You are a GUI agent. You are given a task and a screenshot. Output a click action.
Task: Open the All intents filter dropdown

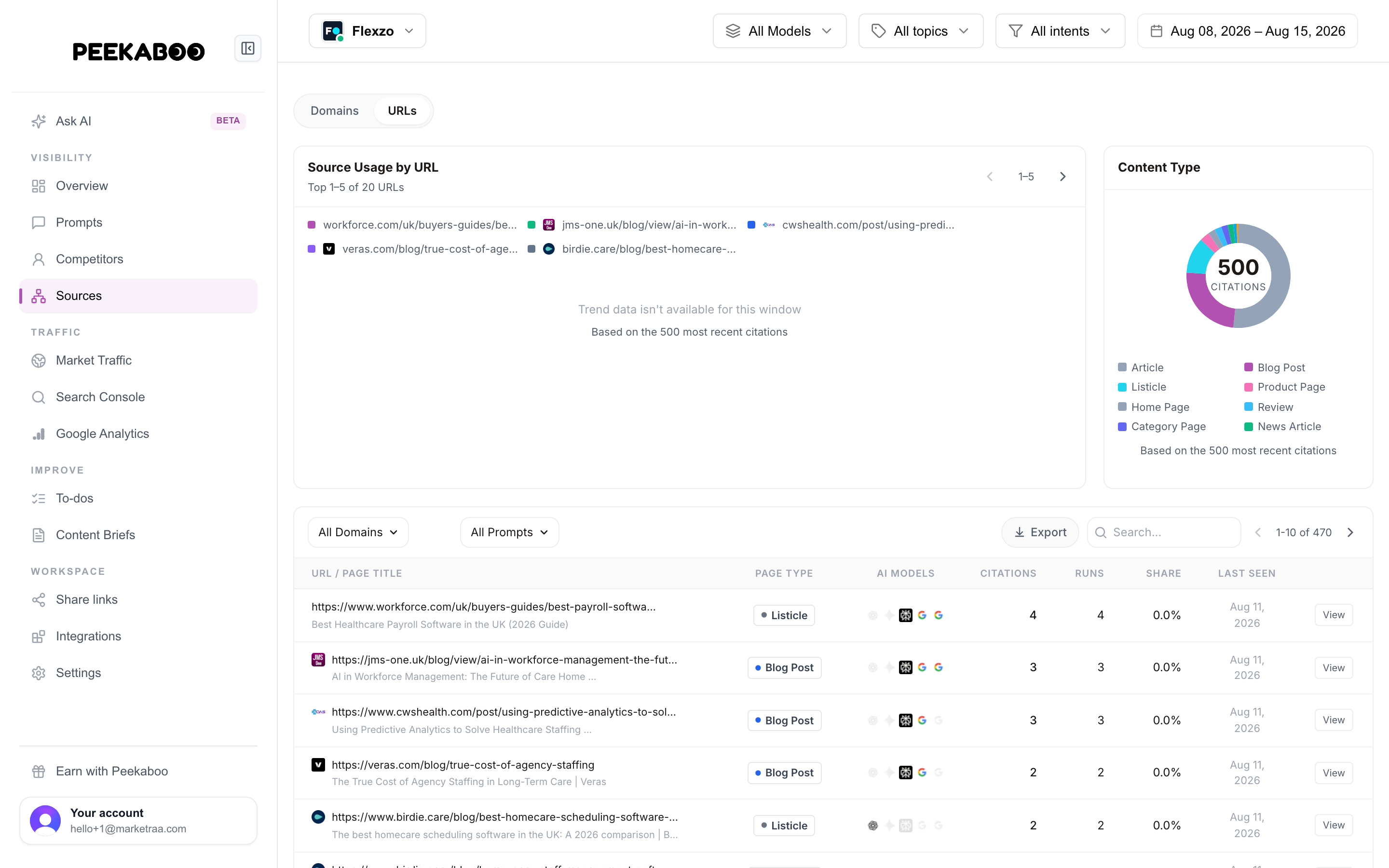click(1060, 31)
